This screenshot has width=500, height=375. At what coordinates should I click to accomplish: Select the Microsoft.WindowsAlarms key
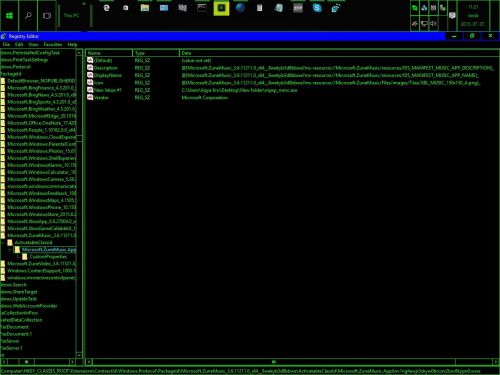42,165
